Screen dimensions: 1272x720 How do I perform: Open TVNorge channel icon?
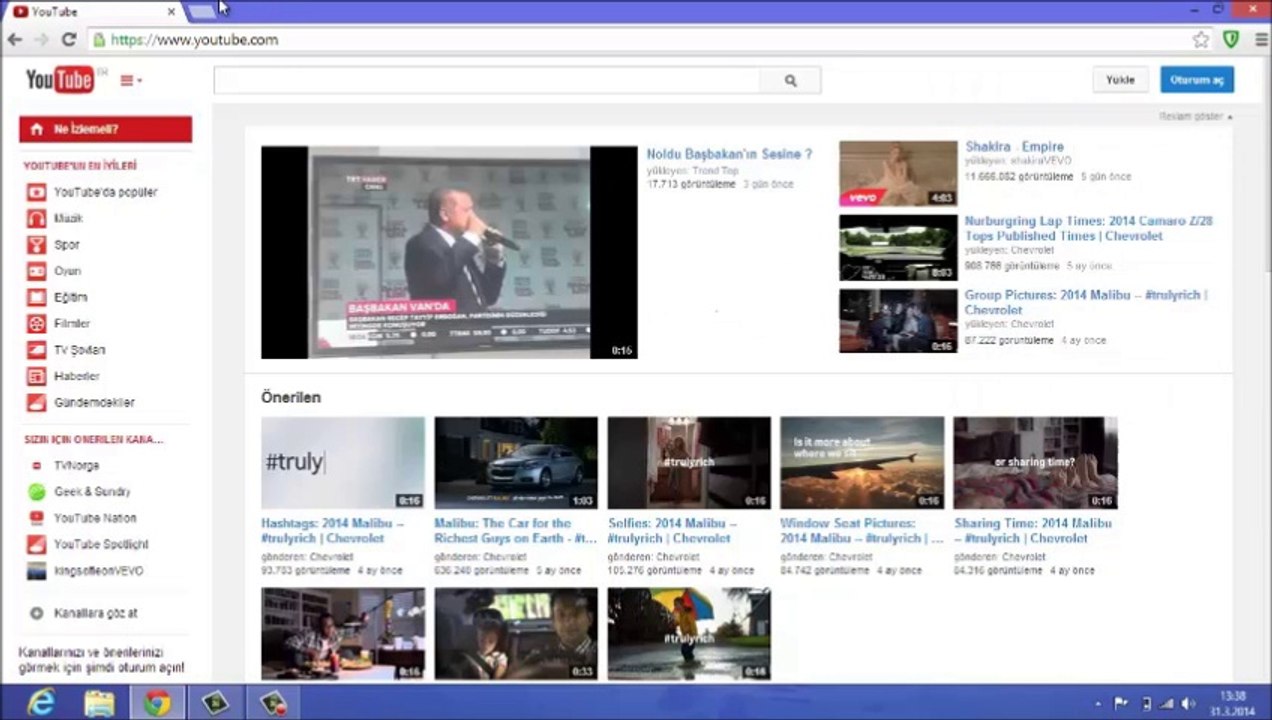(x=36, y=465)
